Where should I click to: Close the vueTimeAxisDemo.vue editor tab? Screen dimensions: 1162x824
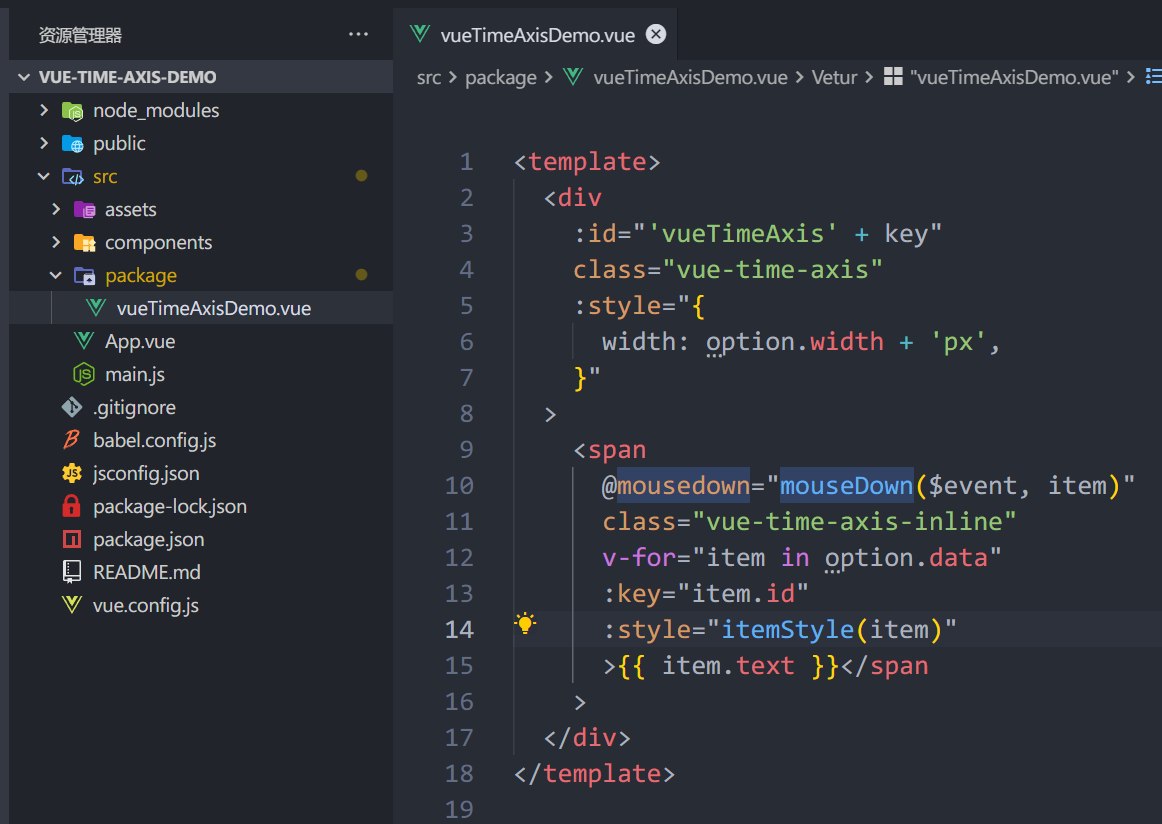tap(656, 34)
